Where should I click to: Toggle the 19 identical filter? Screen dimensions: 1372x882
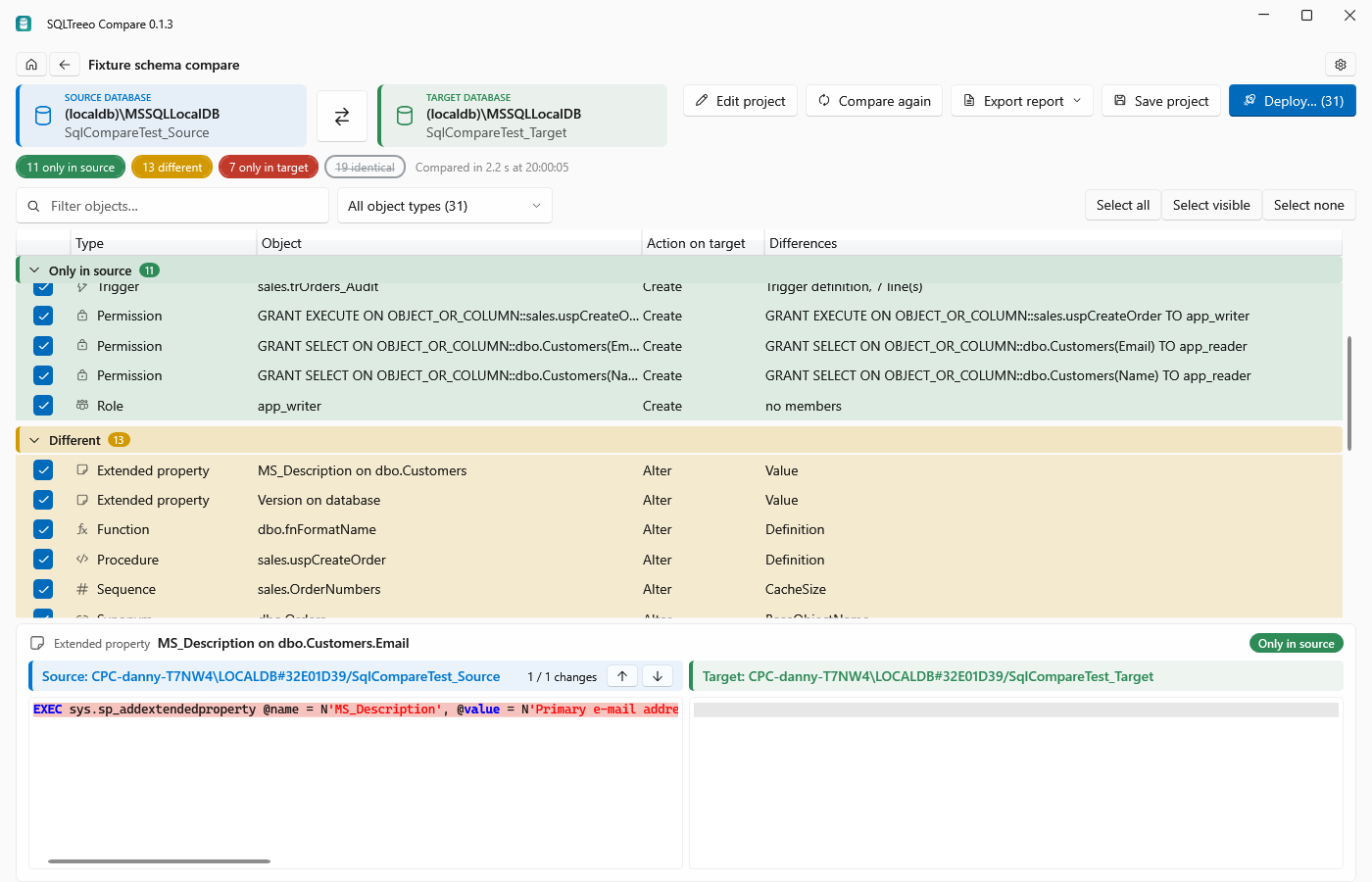coord(365,168)
